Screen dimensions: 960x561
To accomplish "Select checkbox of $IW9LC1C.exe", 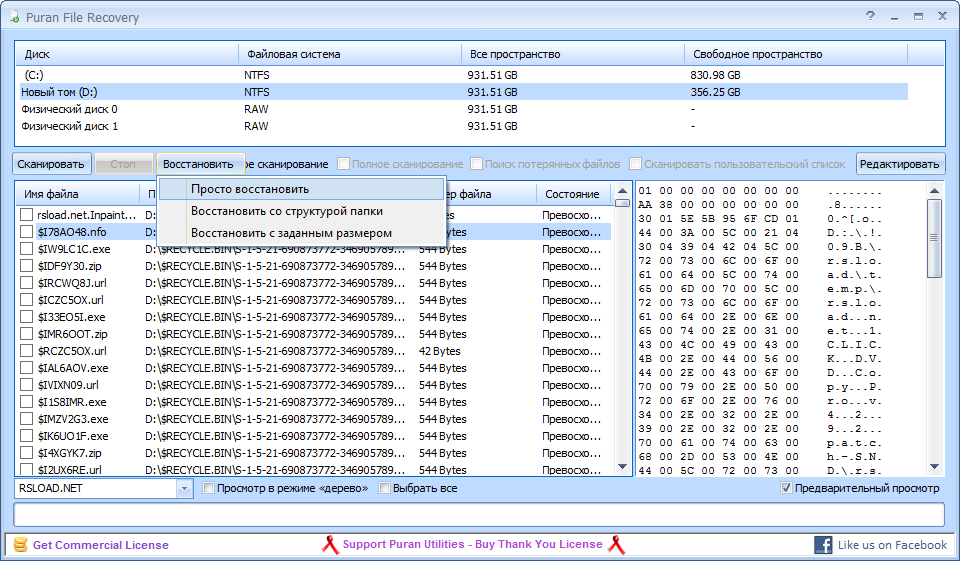I will [26, 249].
